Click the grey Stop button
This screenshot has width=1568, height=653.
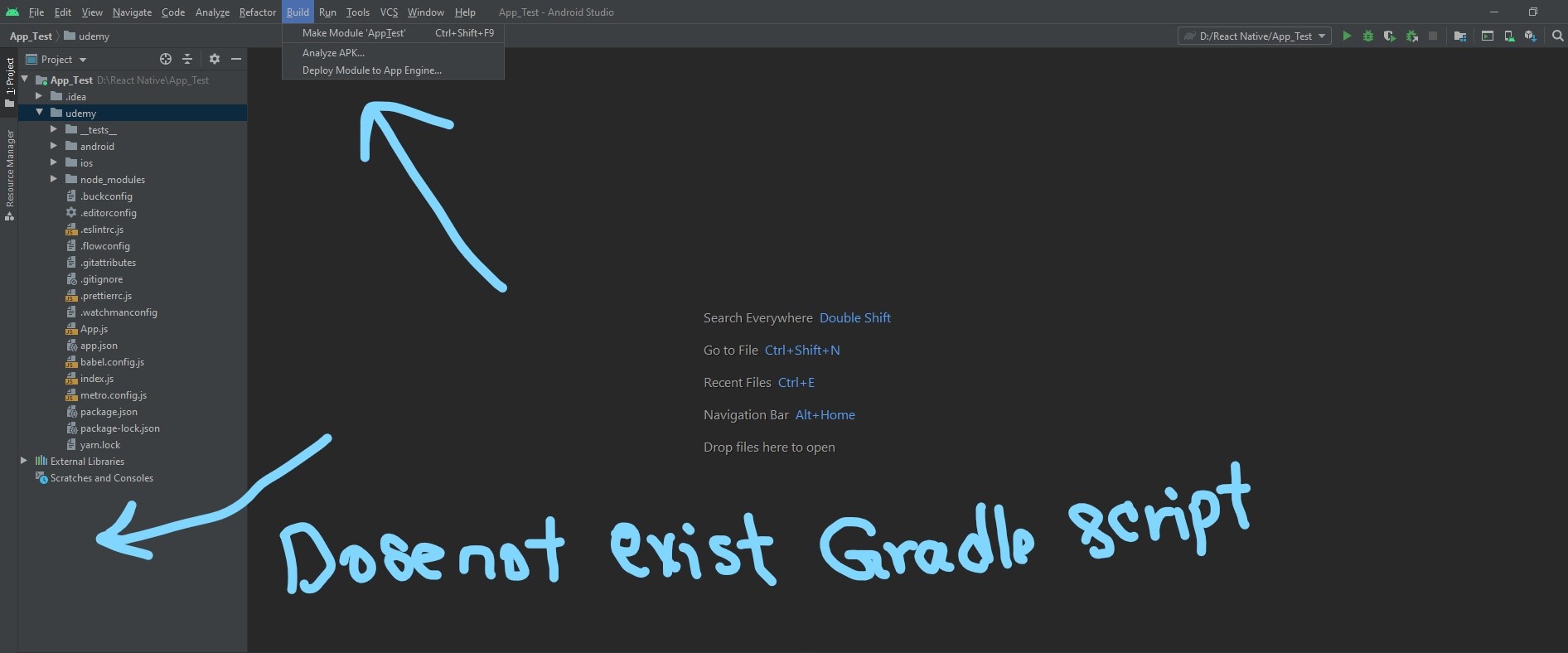1433,36
